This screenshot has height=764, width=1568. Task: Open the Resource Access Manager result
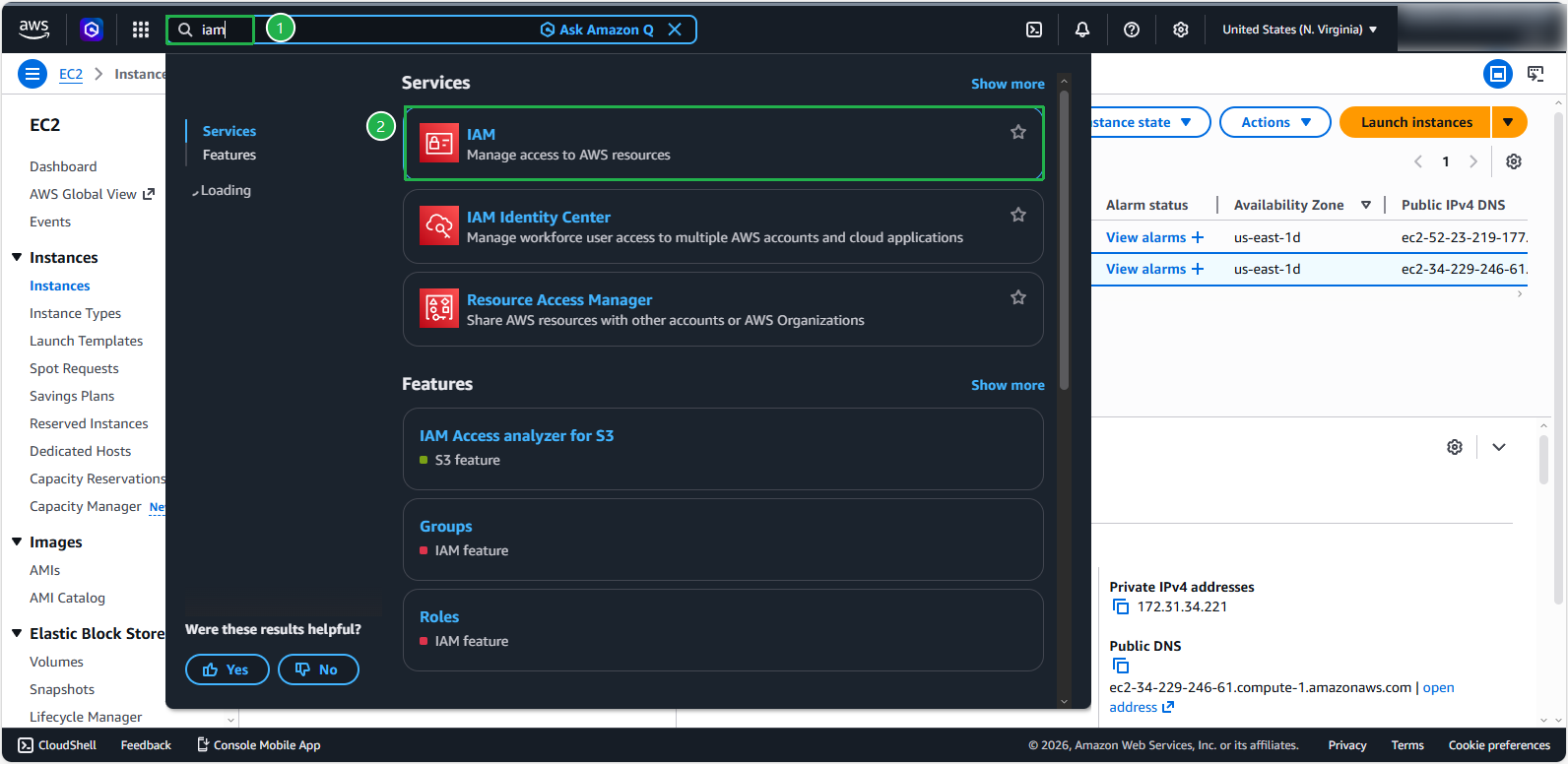[x=724, y=309]
